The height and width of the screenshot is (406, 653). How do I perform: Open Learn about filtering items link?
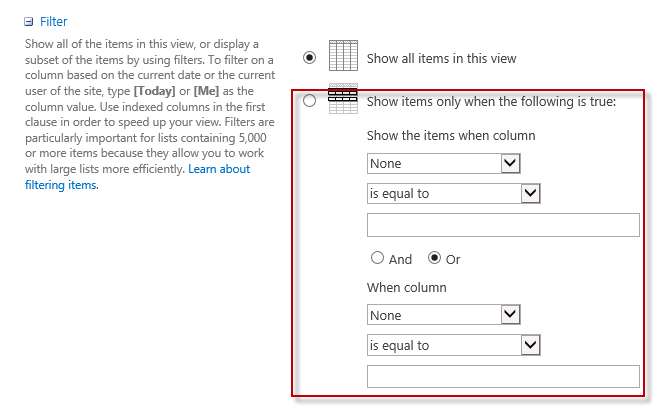click(137, 177)
